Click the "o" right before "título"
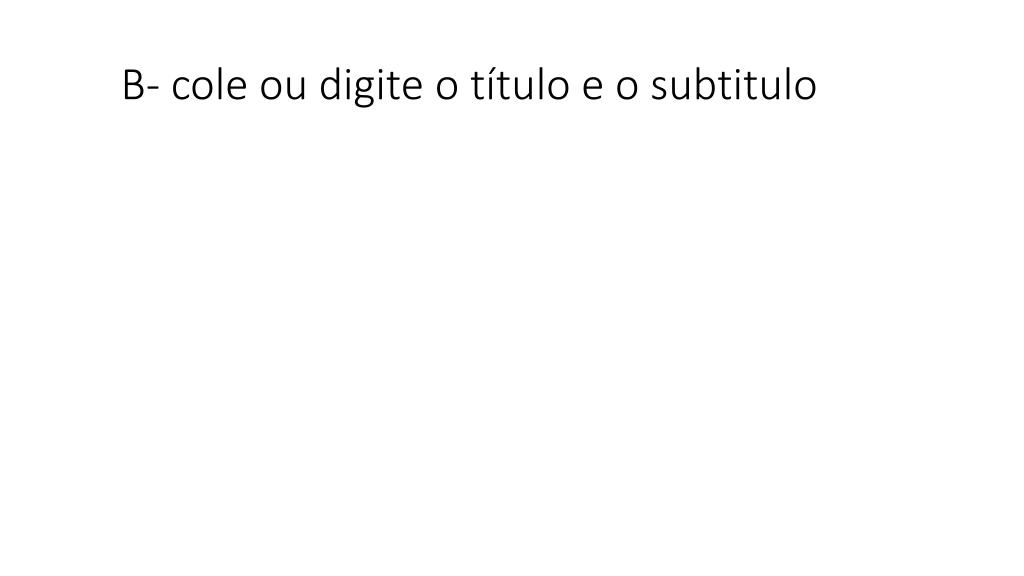1024x576 pixels. point(447,90)
